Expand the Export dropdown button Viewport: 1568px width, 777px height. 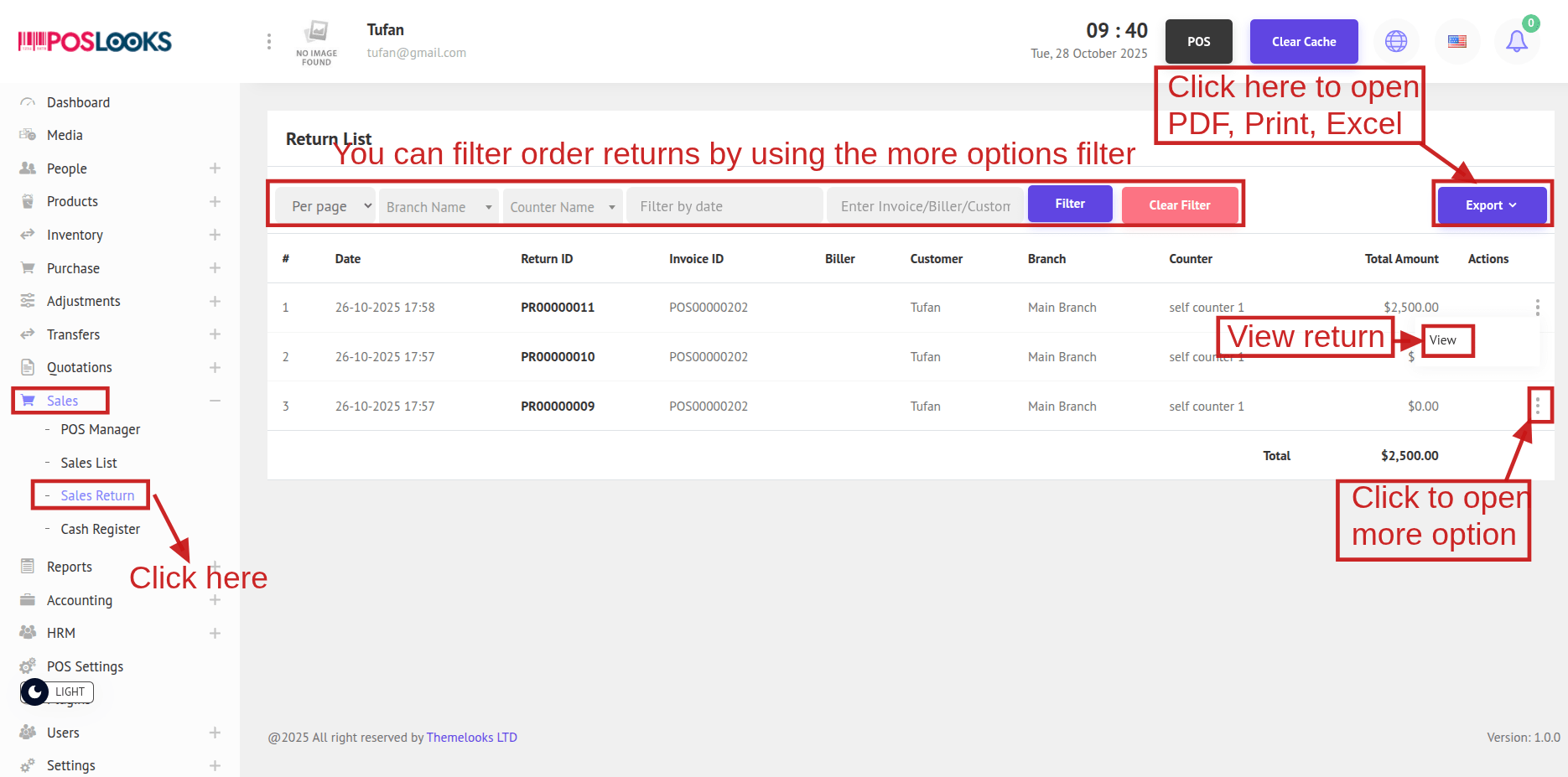click(x=1491, y=205)
